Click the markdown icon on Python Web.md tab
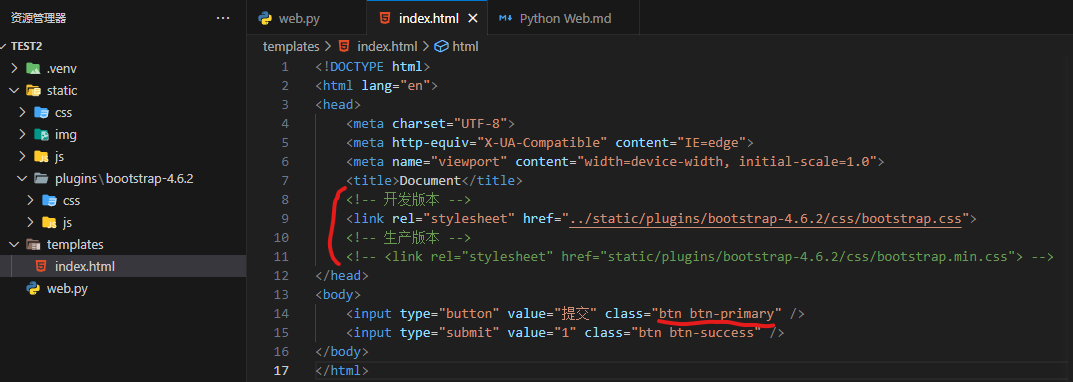This screenshot has height=382, width=1073. 506,18
